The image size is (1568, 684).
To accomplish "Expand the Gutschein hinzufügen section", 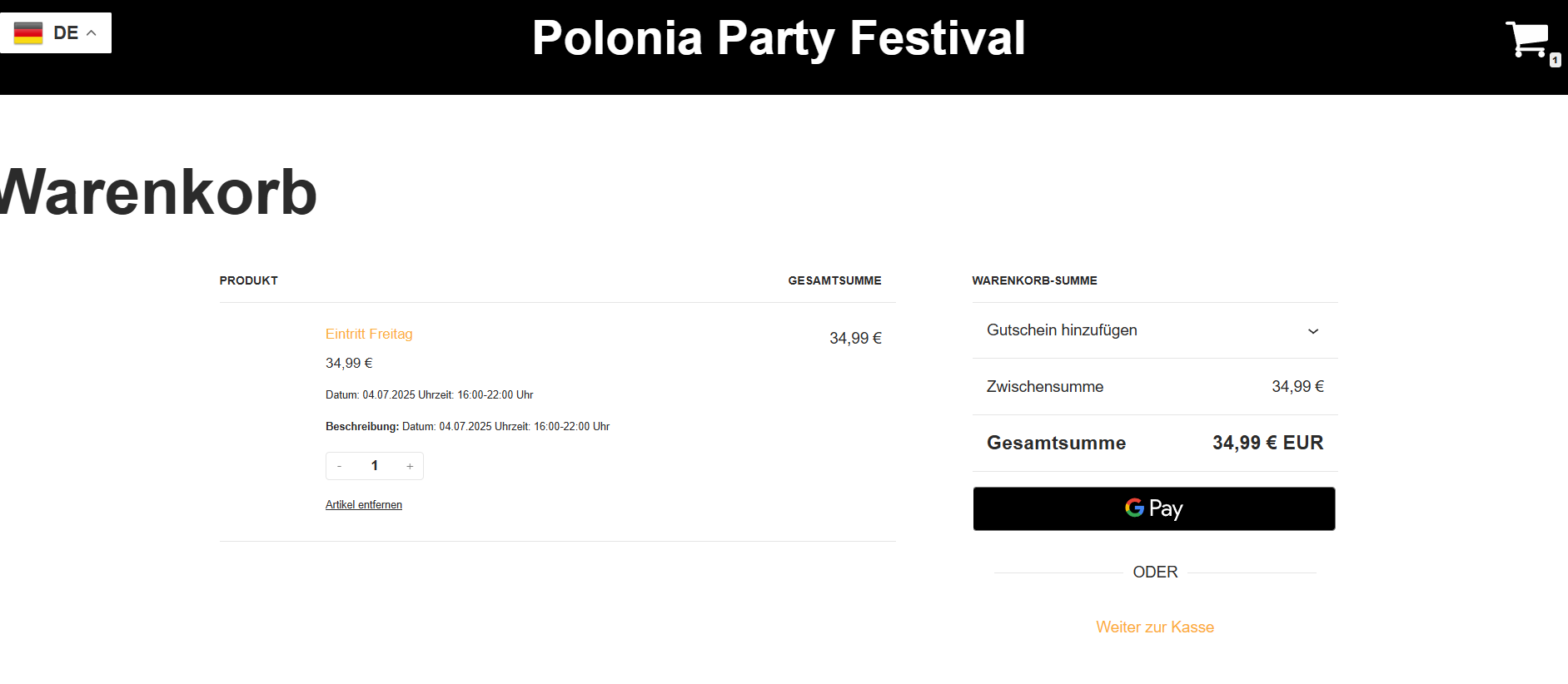I will click(x=1062, y=330).
